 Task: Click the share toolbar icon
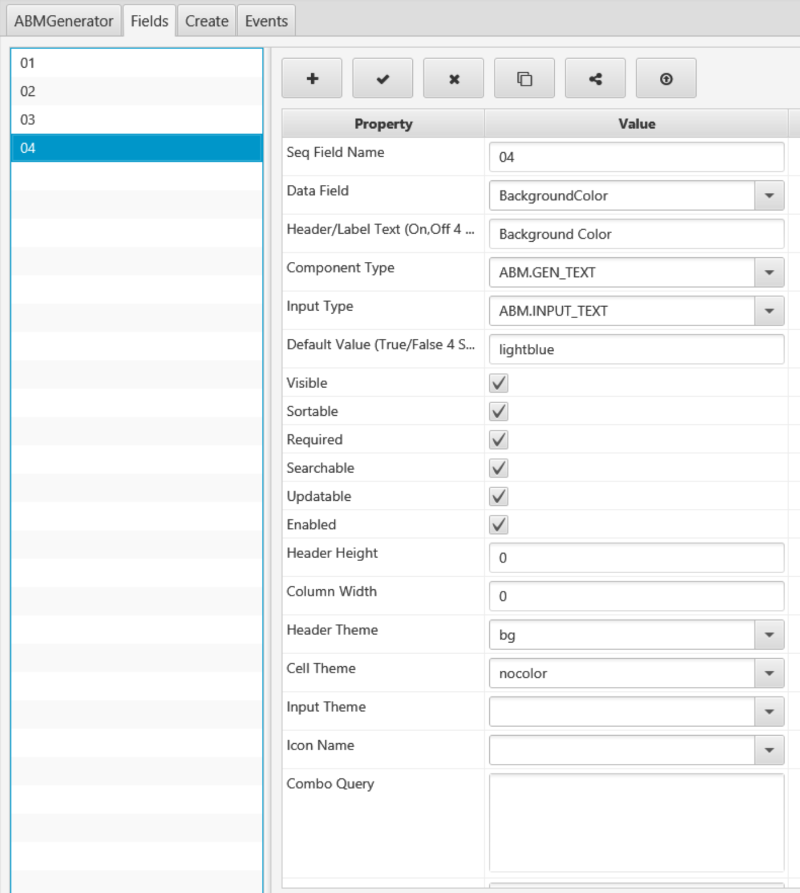click(596, 79)
